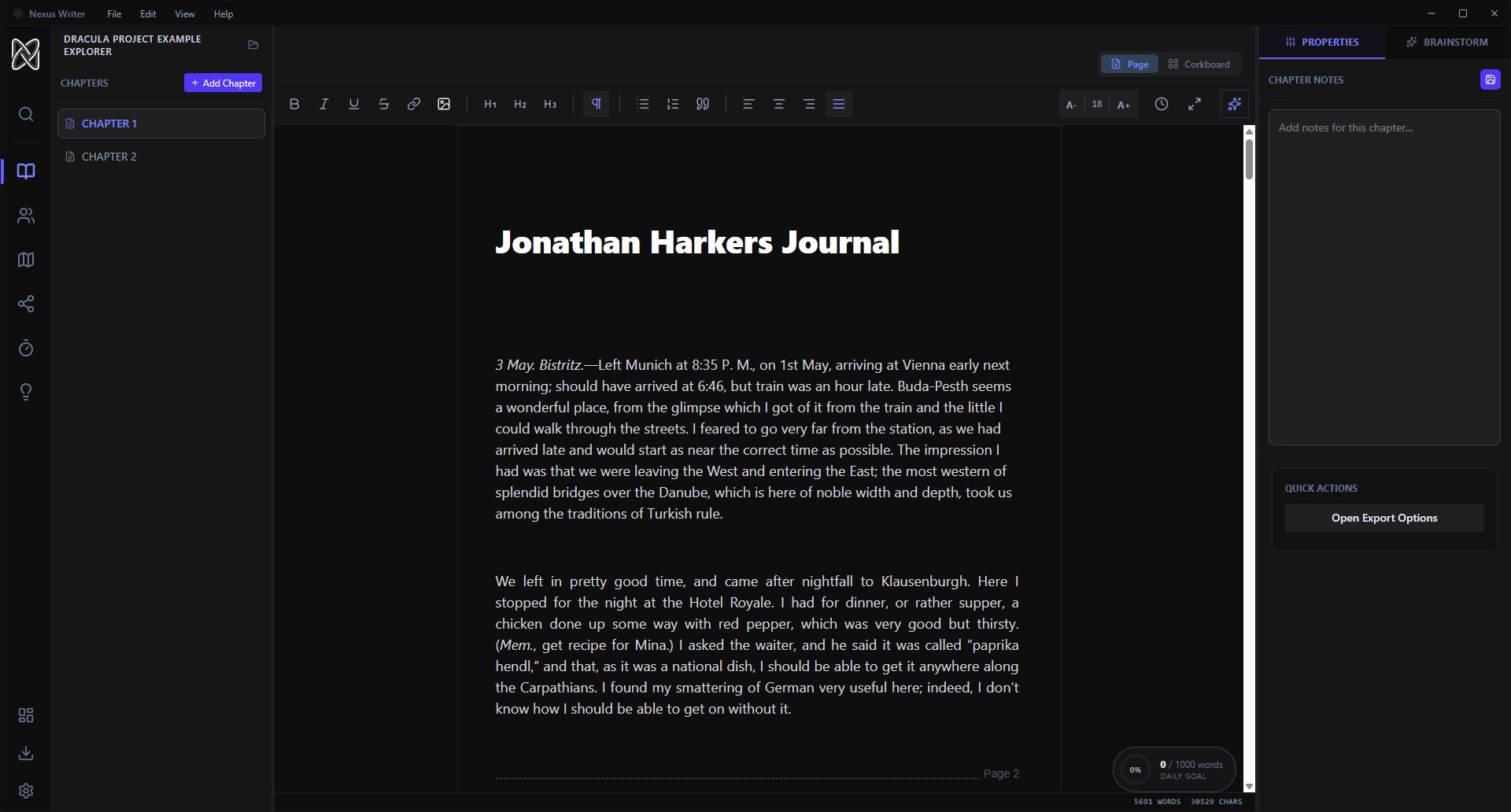Apply bold formatting
The width and height of the screenshot is (1511, 812).
pos(294,104)
